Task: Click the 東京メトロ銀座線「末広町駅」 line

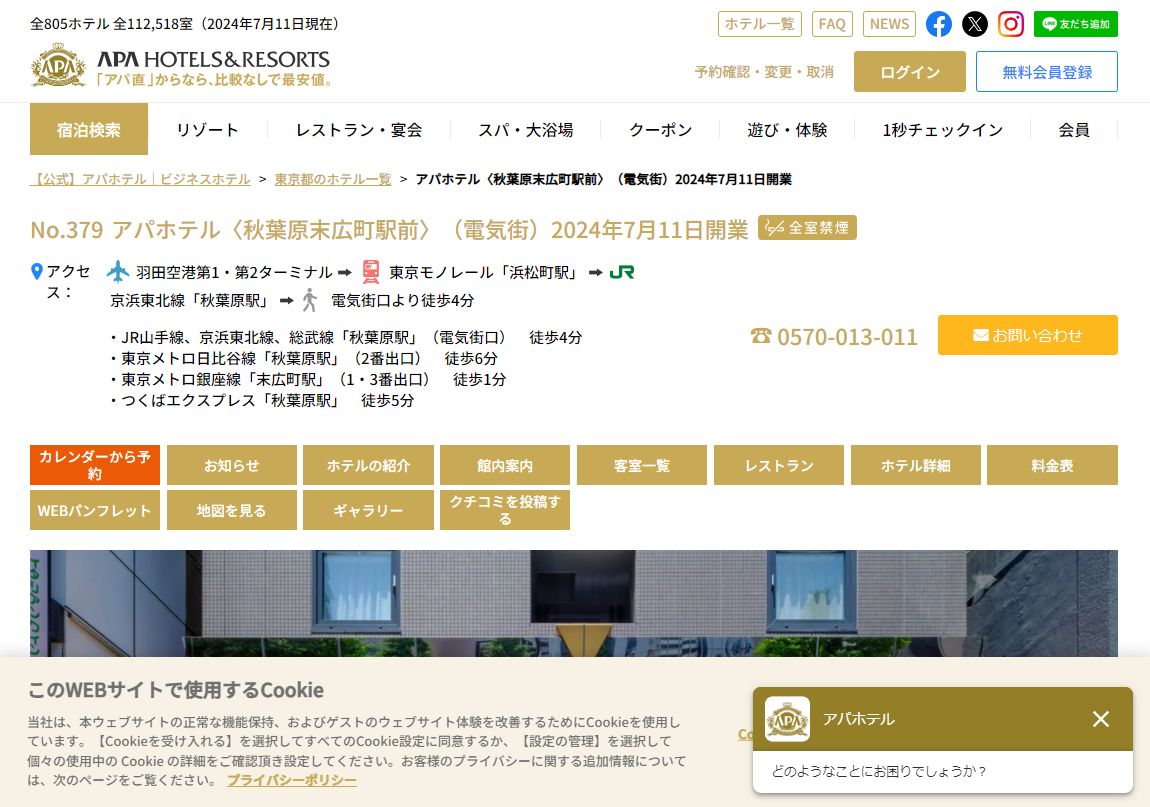Action: pos(307,379)
